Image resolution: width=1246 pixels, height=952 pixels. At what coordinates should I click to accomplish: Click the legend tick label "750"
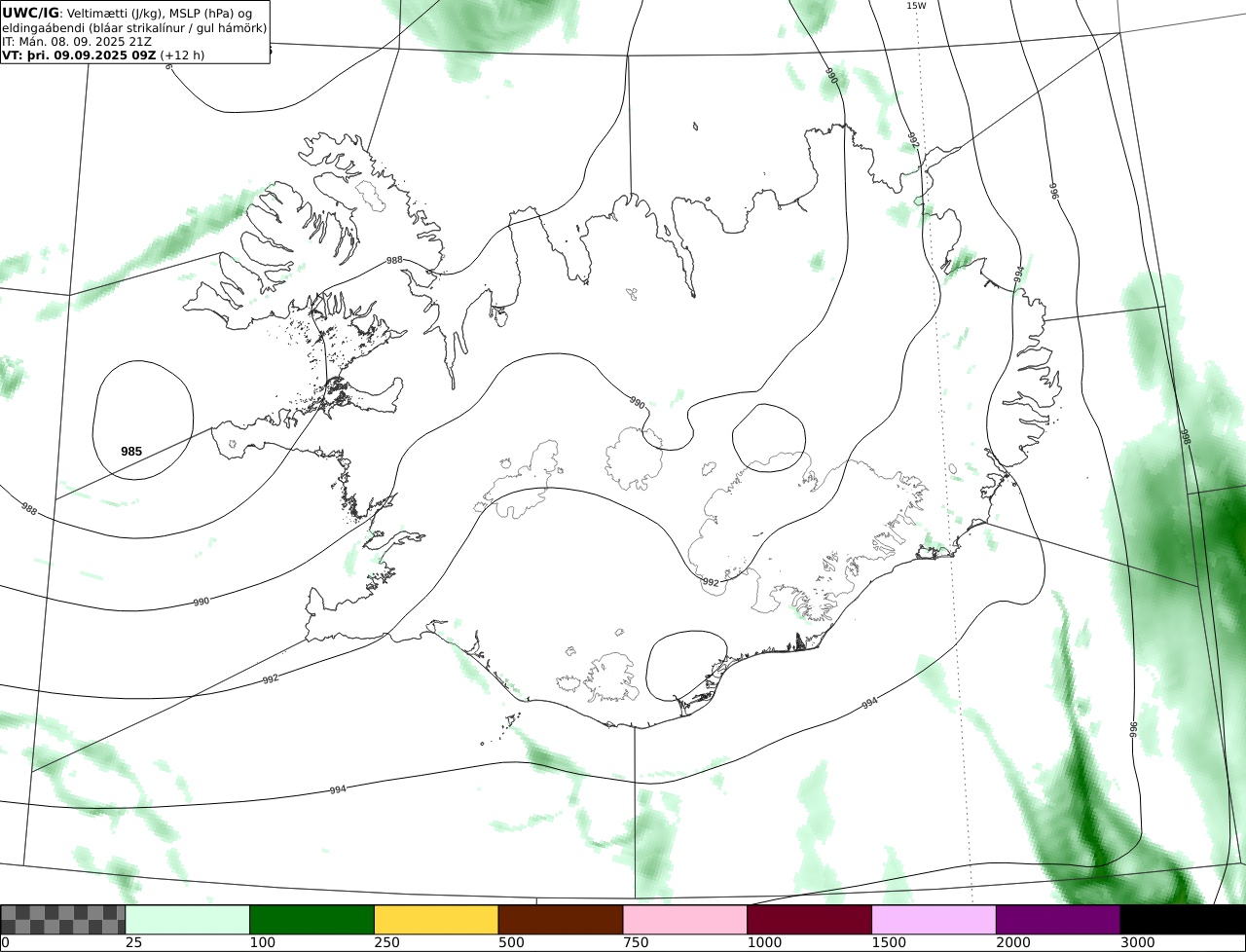pos(636,943)
